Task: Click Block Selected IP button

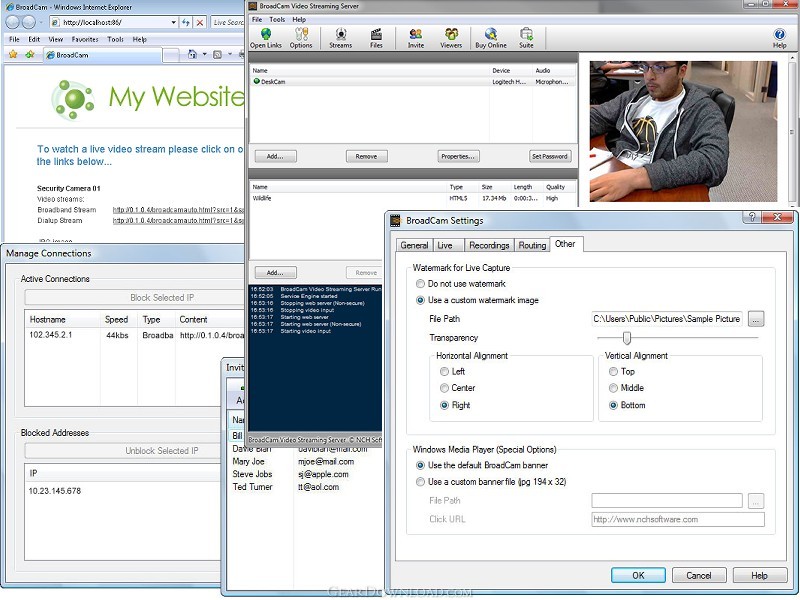Action: tap(137, 297)
